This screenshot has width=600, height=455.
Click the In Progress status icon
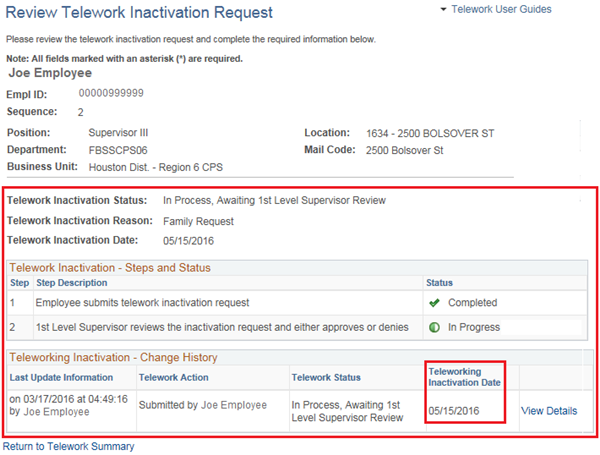[432, 327]
